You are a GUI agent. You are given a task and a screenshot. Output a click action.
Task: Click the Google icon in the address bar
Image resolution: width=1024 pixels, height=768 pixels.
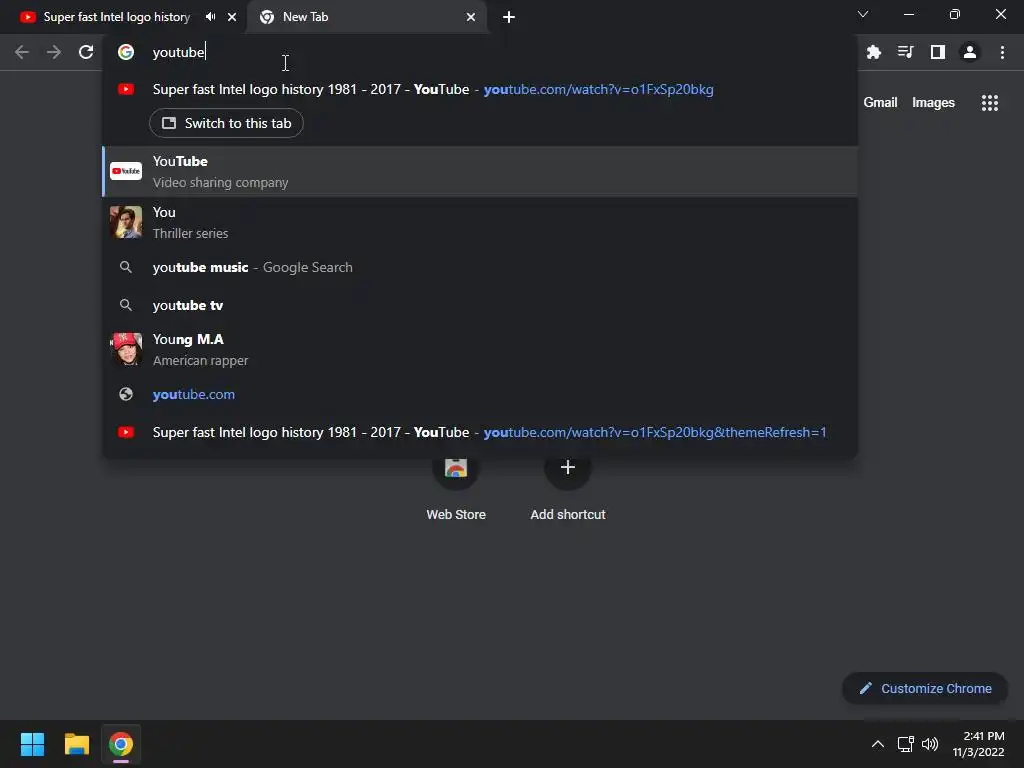pyautogui.click(x=126, y=52)
